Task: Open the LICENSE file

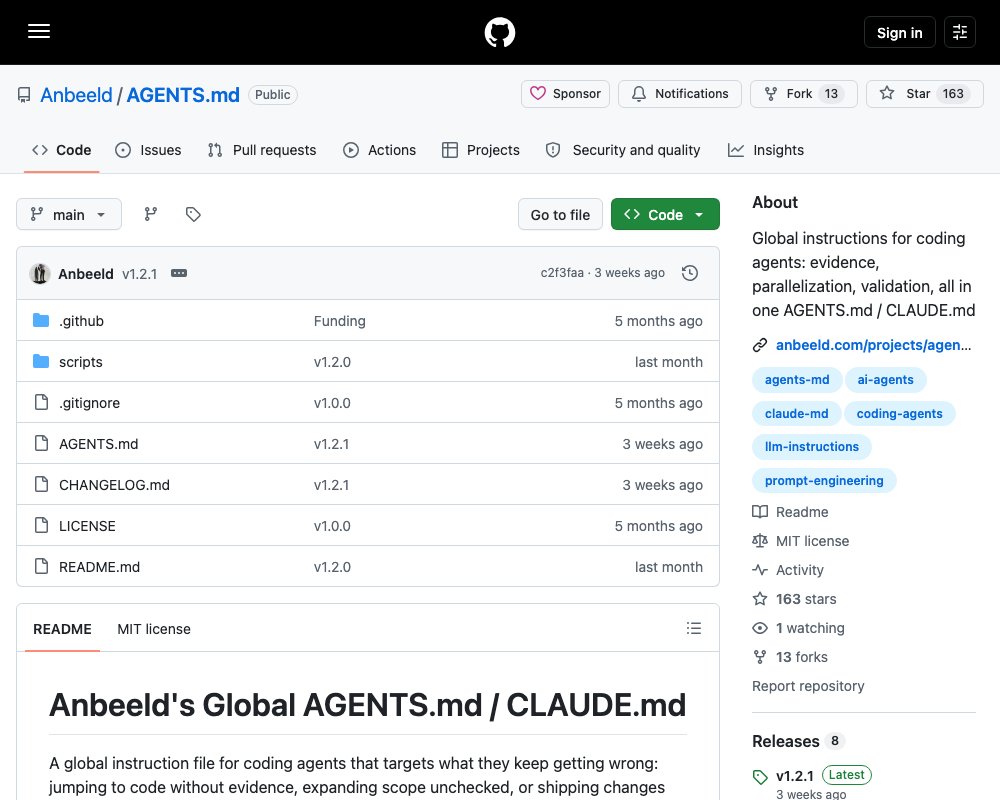Action: pyautogui.click(x=87, y=526)
